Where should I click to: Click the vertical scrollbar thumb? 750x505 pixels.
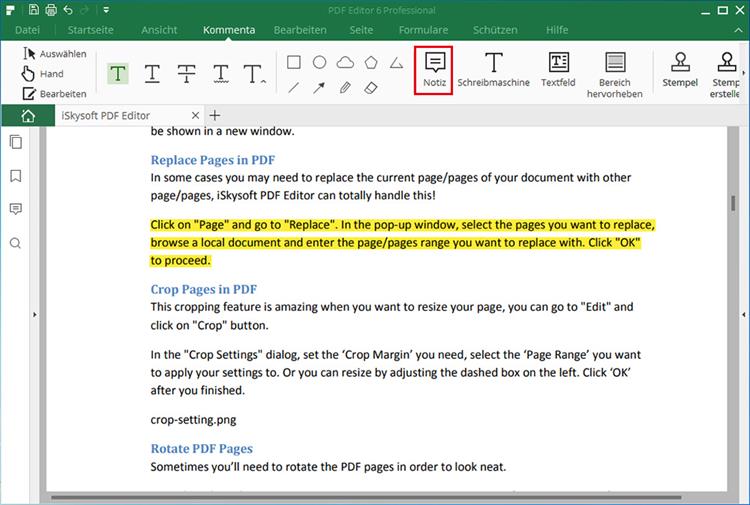tap(733, 203)
